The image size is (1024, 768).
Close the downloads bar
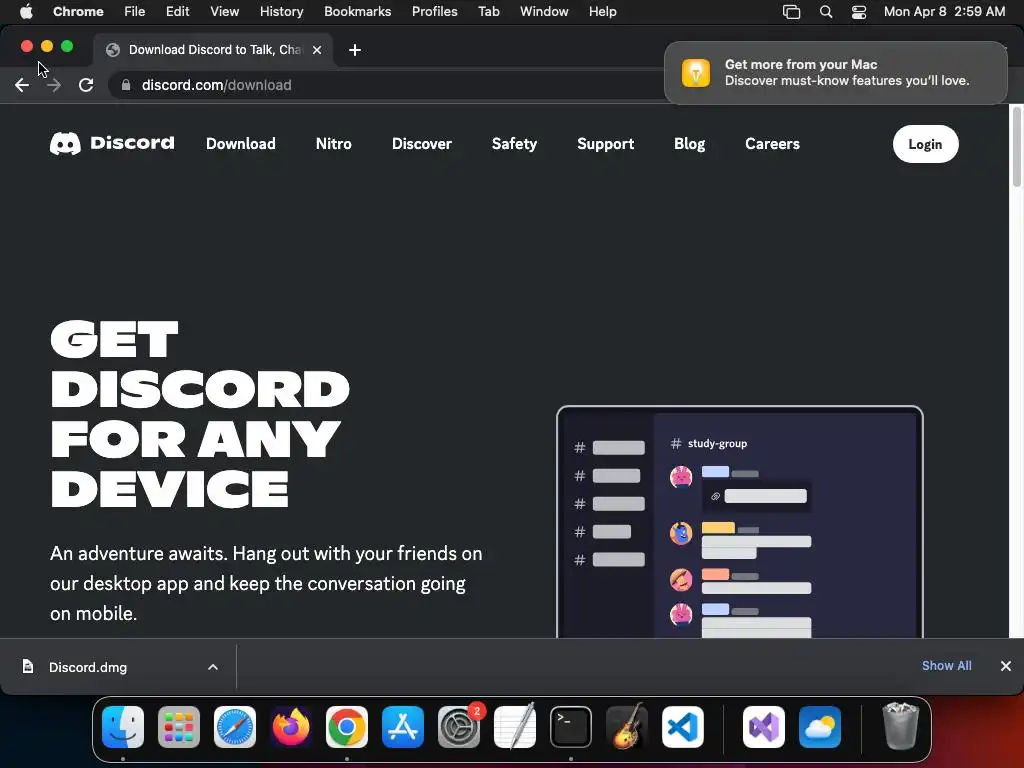point(1005,665)
